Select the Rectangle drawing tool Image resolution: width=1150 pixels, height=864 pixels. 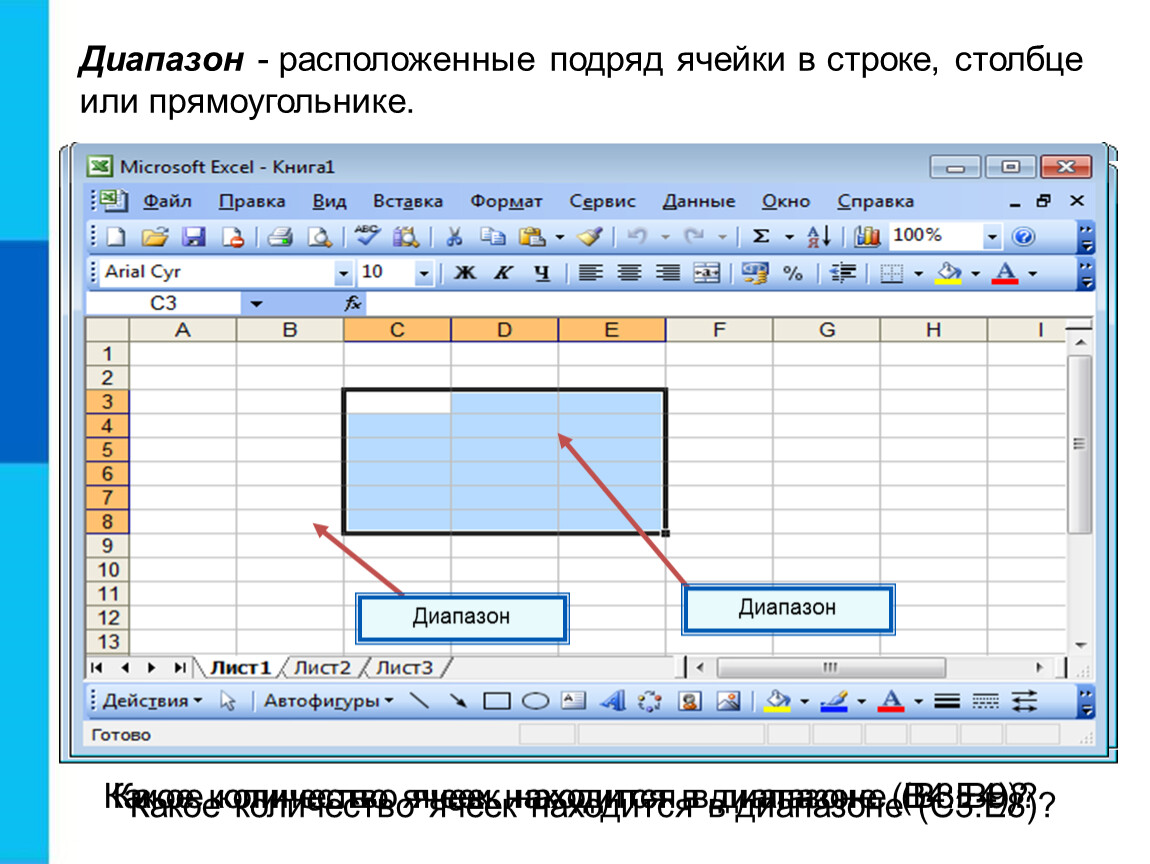click(x=497, y=702)
